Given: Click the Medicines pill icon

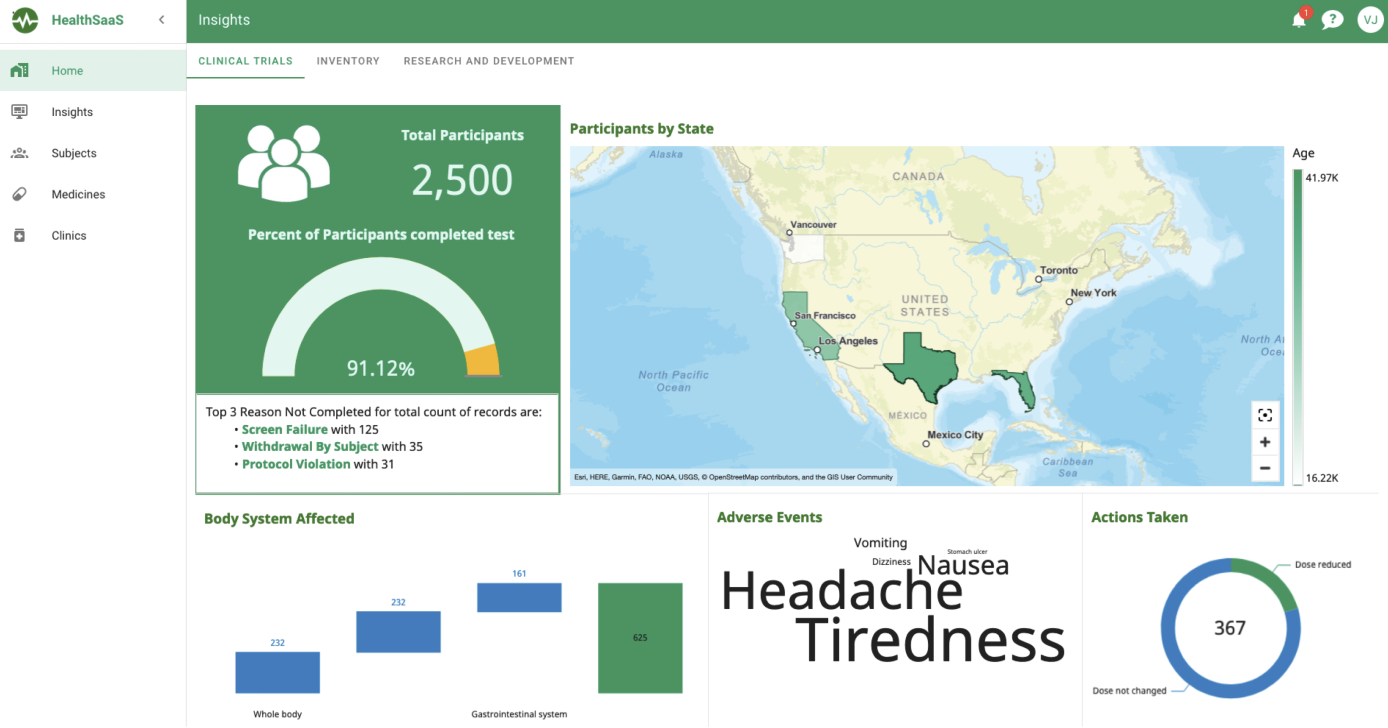Looking at the screenshot, I should pos(19,194).
